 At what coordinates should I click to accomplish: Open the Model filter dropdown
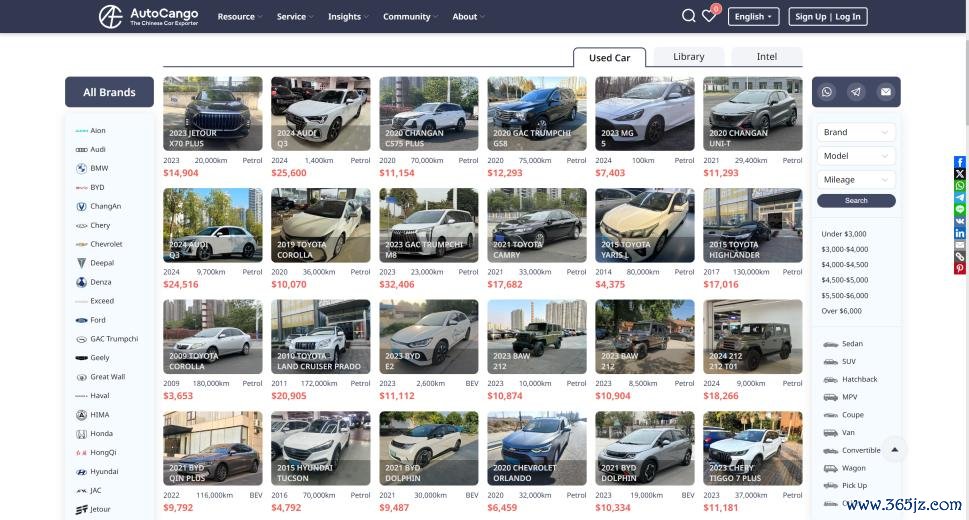(x=856, y=156)
